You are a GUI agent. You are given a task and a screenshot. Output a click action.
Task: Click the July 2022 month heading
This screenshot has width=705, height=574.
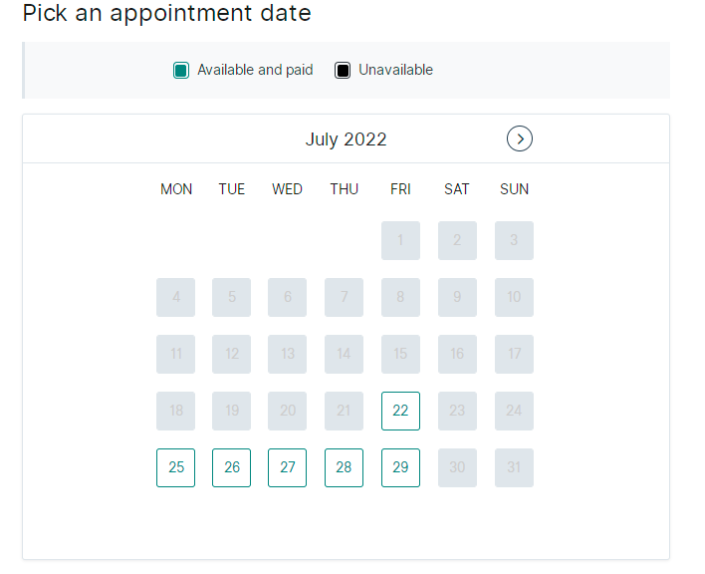pyautogui.click(x=346, y=139)
